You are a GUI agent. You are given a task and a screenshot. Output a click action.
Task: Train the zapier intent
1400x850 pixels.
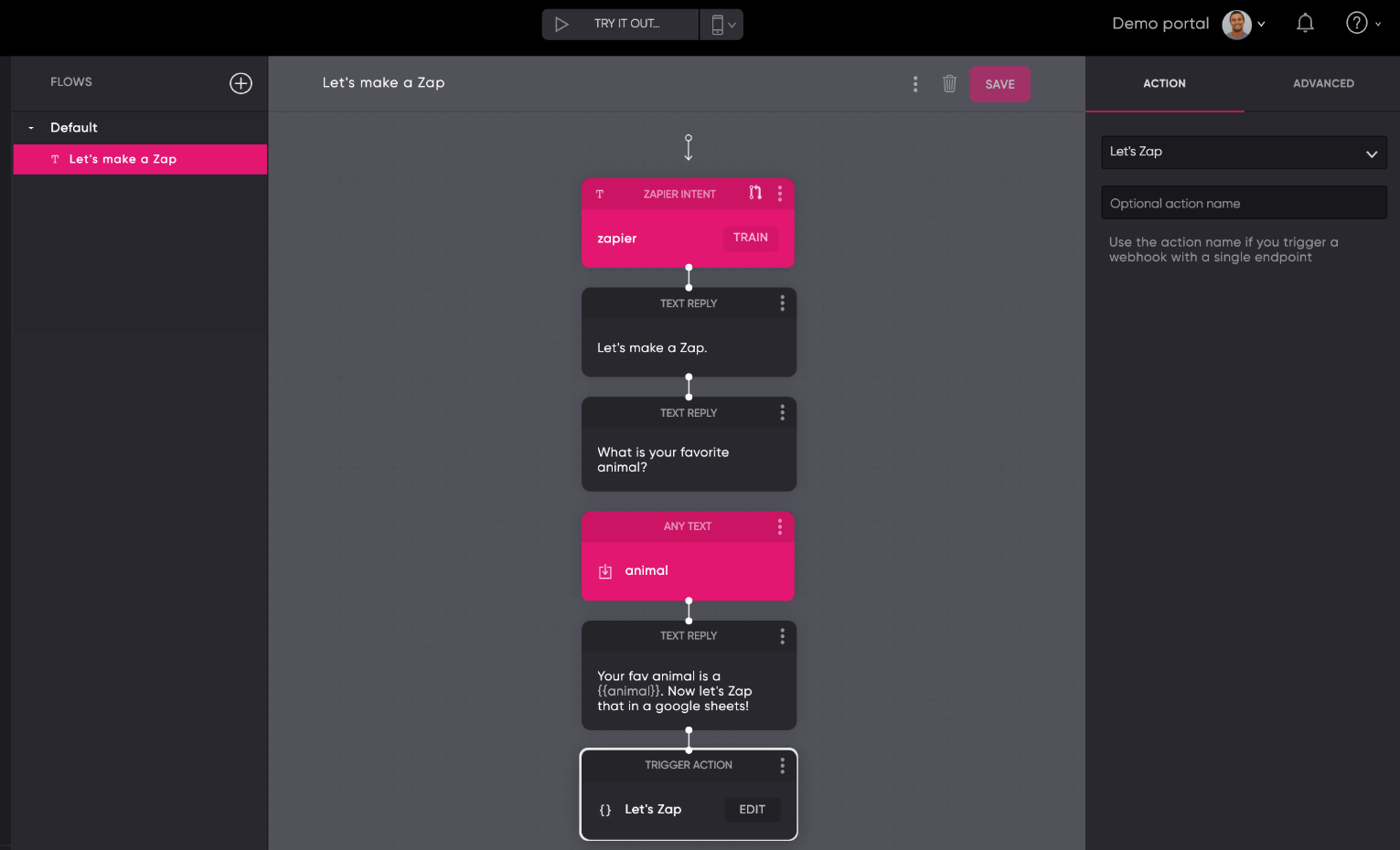pos(751,238)
